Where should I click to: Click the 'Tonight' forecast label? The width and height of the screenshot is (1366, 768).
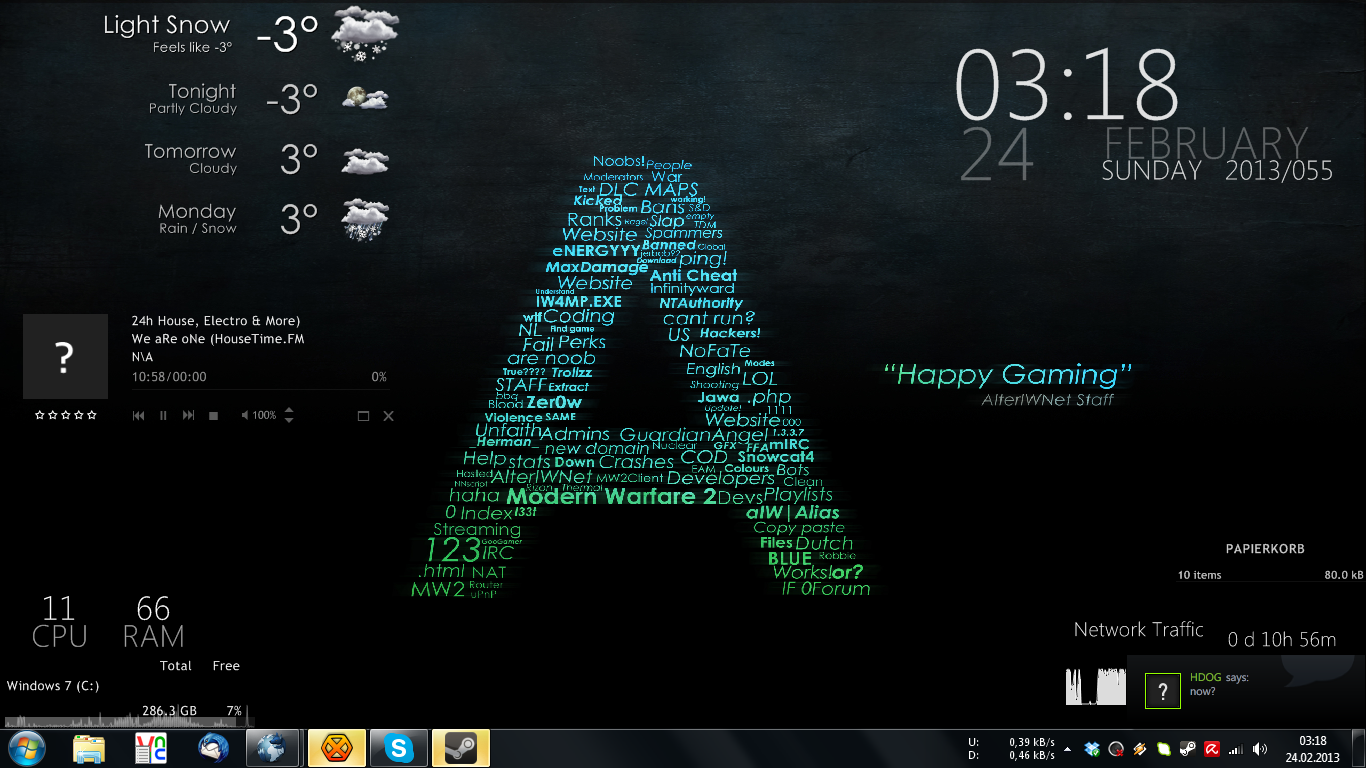click(202, 91)
